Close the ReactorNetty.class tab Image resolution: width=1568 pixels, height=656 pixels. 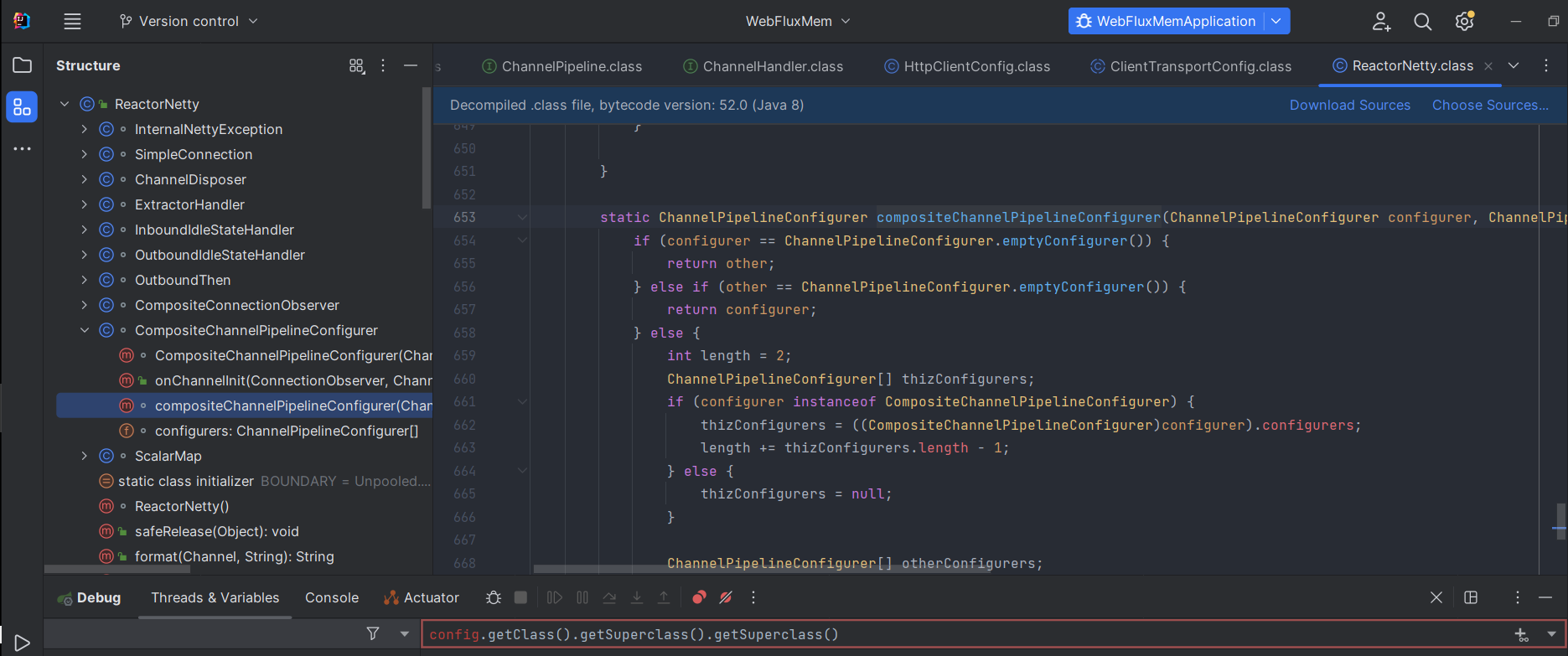tap(1488, 66)
